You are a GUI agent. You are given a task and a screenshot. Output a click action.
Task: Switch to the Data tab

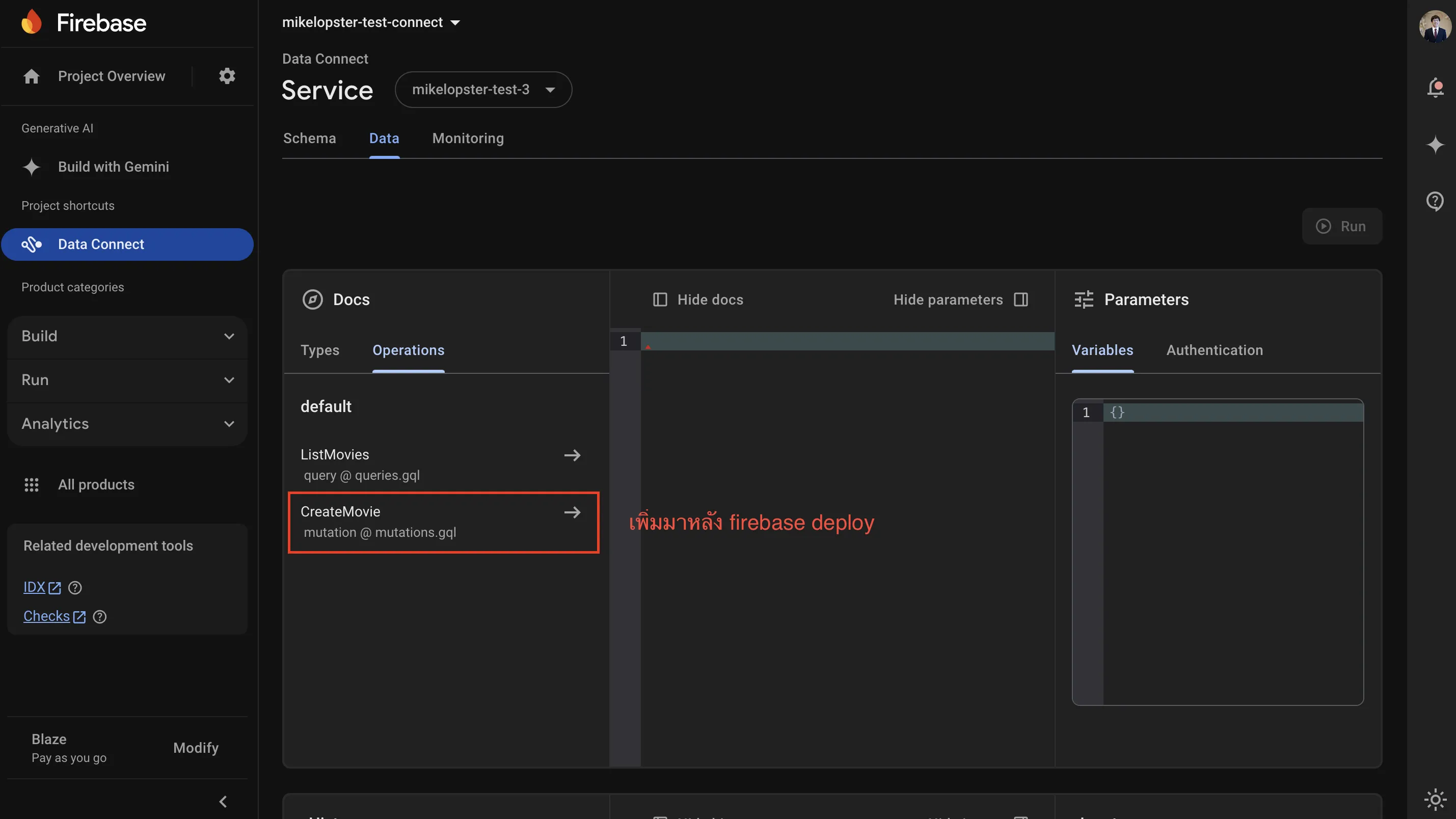click(384, 139)
